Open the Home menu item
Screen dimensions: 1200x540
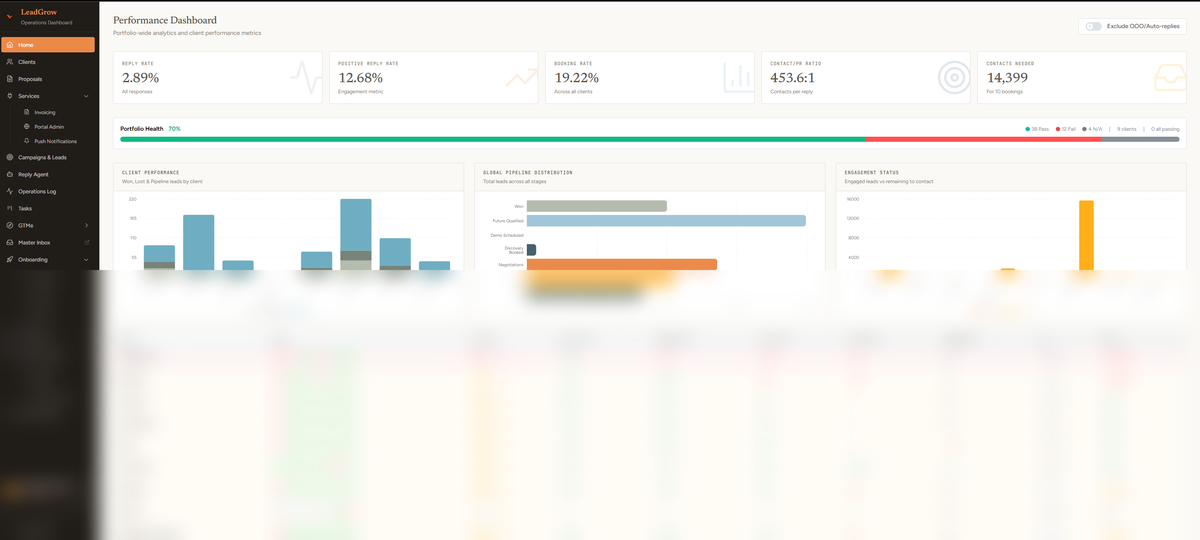[x=48, y=45]
